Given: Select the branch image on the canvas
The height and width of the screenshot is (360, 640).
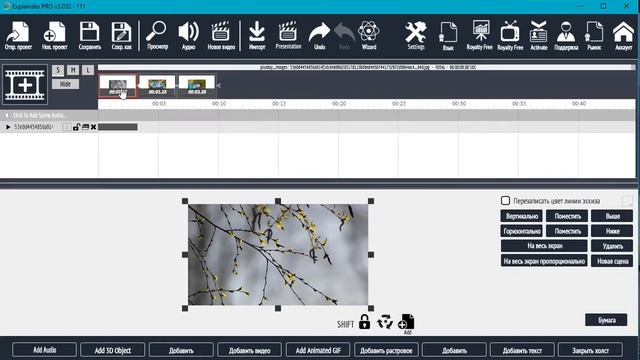Looking at the screenshot, I should [x=278, y=255].
